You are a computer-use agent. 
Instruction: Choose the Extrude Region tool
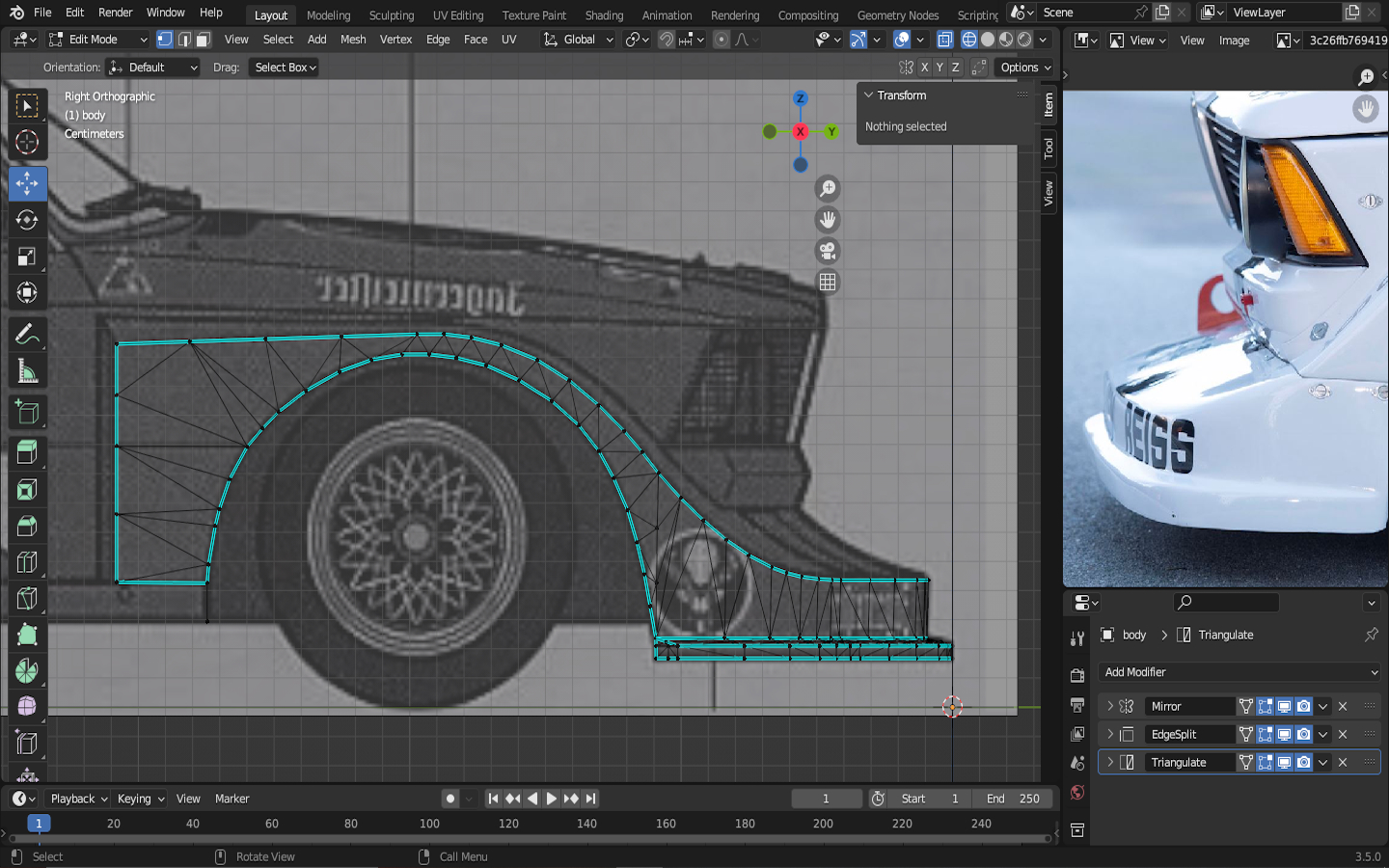pyautogui.click(x=27, y=451)
